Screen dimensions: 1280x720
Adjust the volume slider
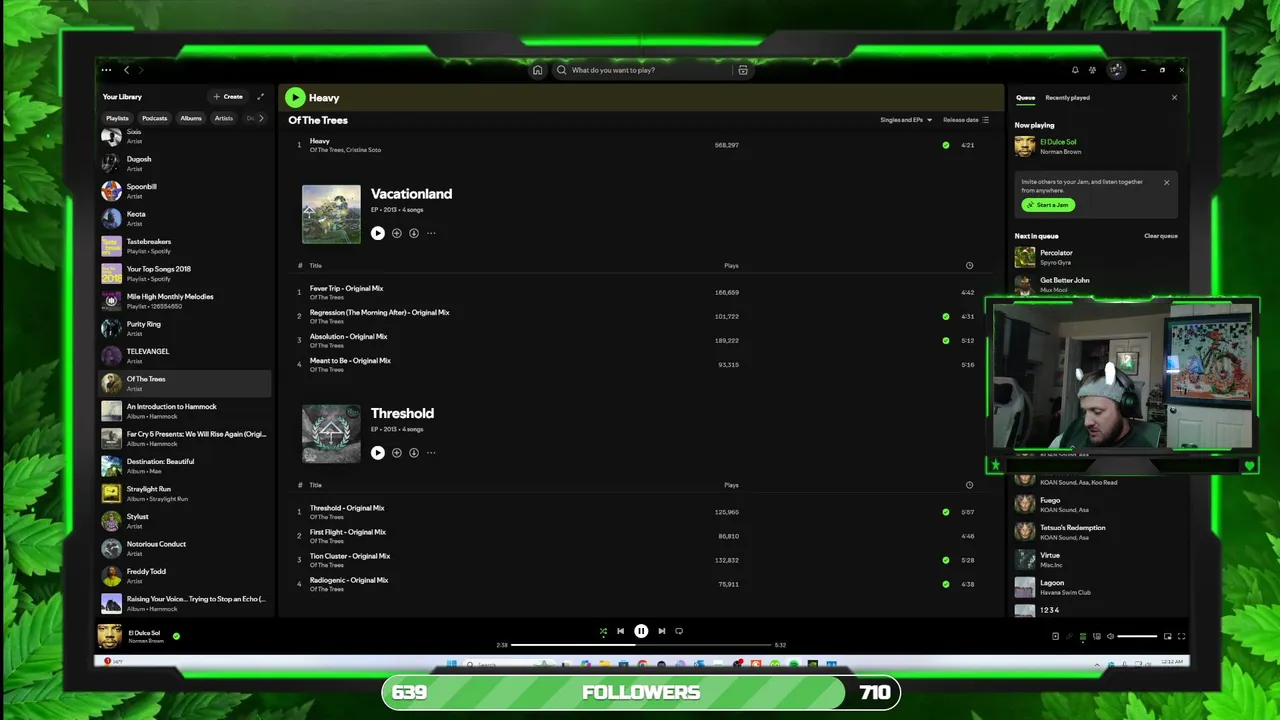pyautogui.click(x=1137, y=636)
